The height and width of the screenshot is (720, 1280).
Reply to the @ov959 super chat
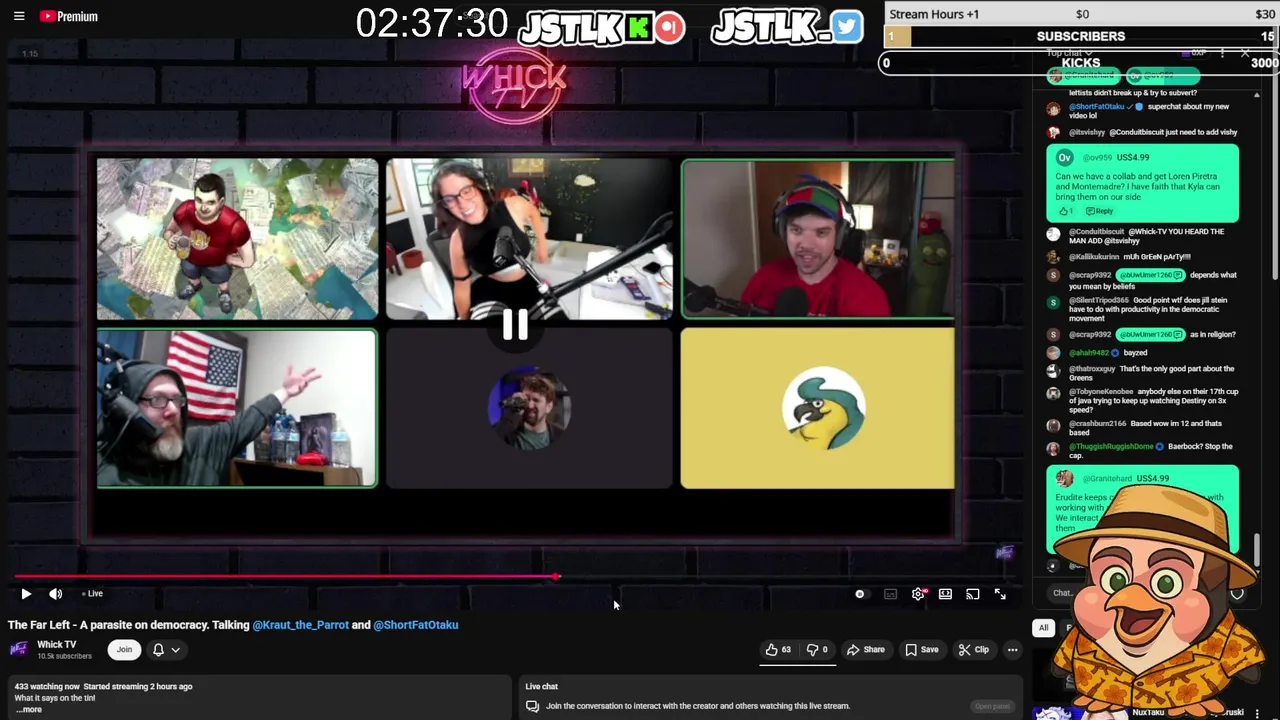(x=1100, y=211)
